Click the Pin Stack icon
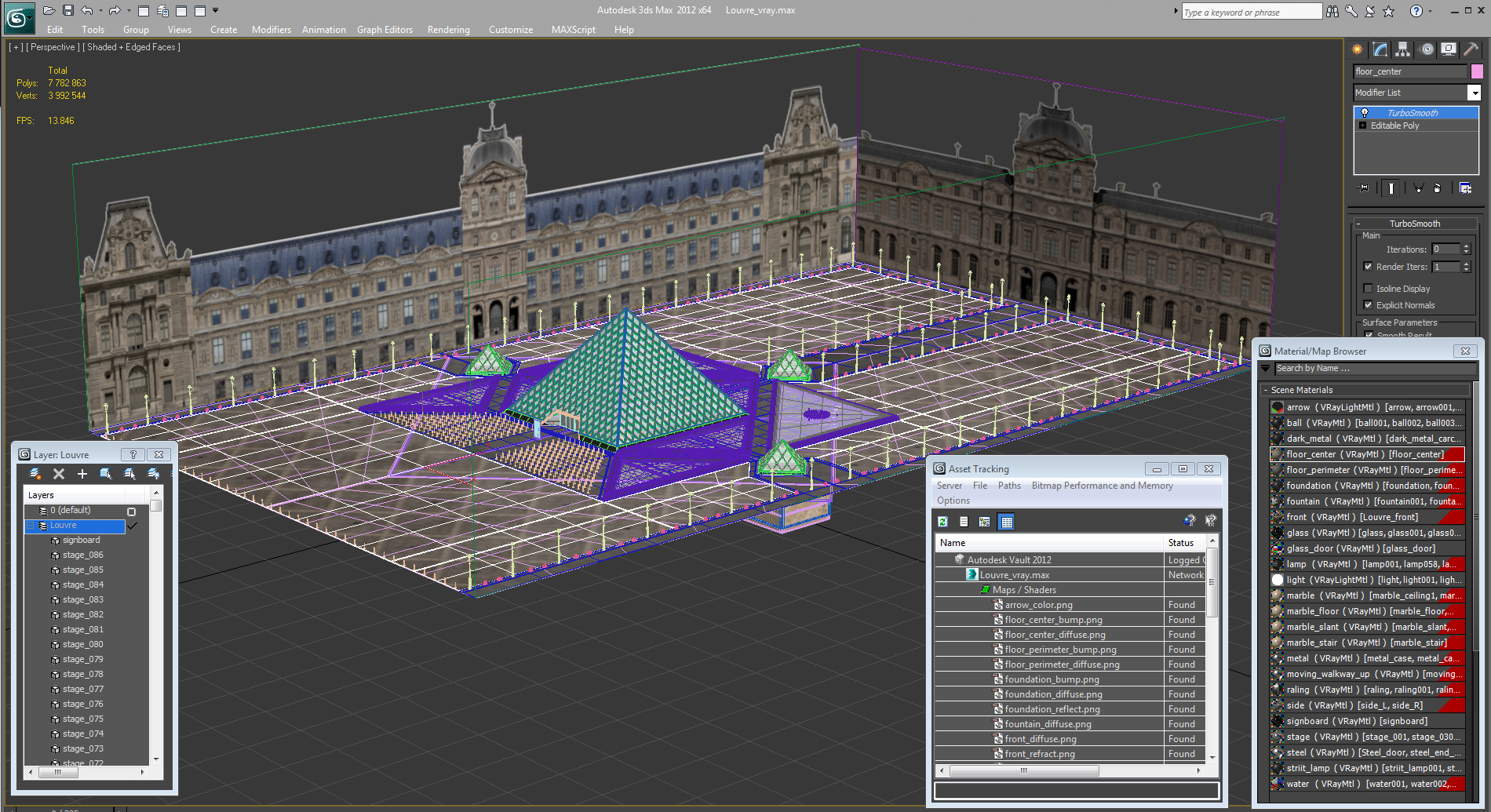The width and height of the screenshot is (1491, 812). (x=1364, y=188)
